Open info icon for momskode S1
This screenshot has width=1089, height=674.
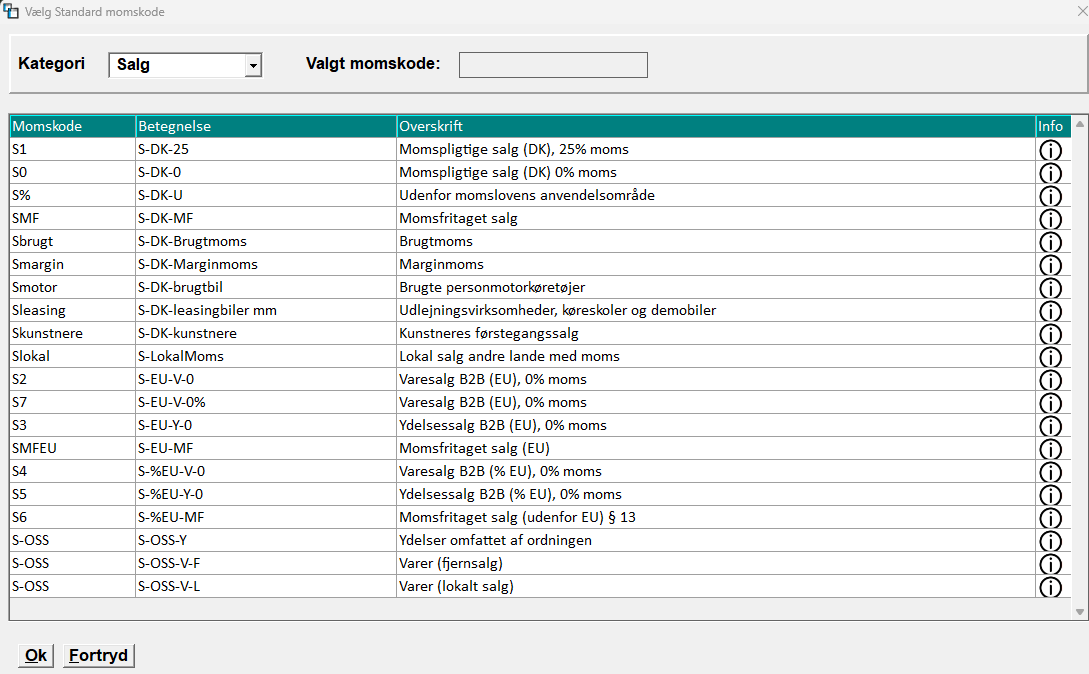(x=1050, y=150)
